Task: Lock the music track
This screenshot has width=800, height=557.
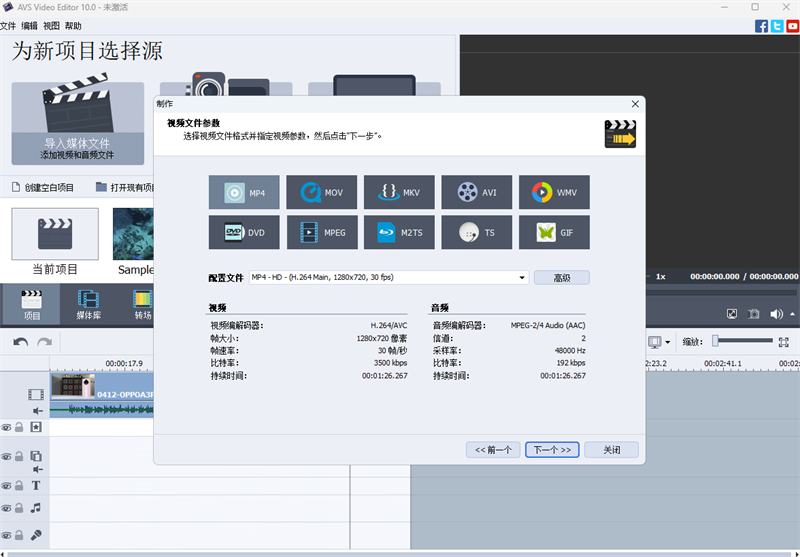Action: tap(19, 508)
